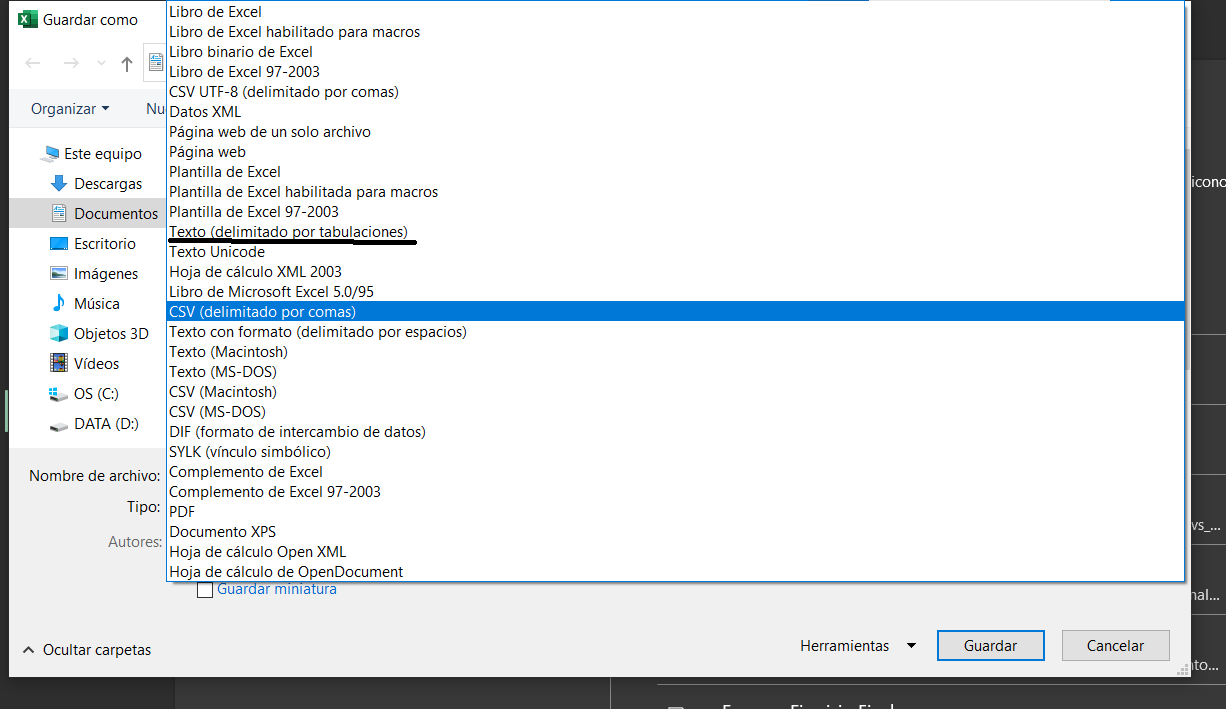Choose Texto (delimitado por tabulaciones) format
Viewport: 1226px width, 709px height.
288,232
